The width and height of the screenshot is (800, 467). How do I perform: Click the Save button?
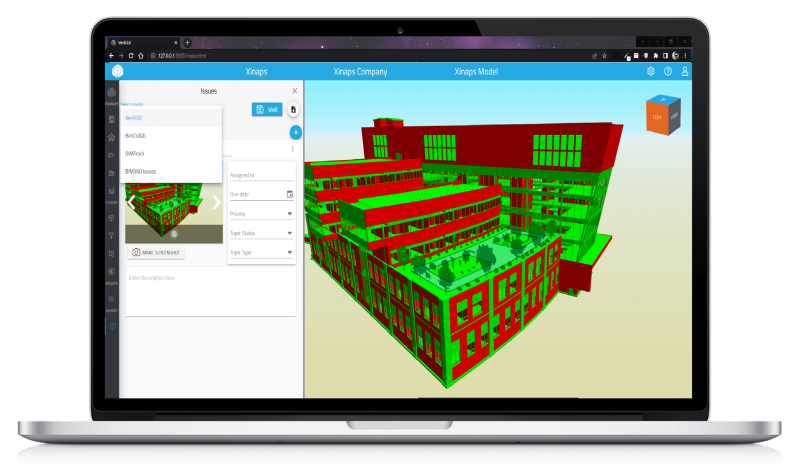[x=267, y=110]
